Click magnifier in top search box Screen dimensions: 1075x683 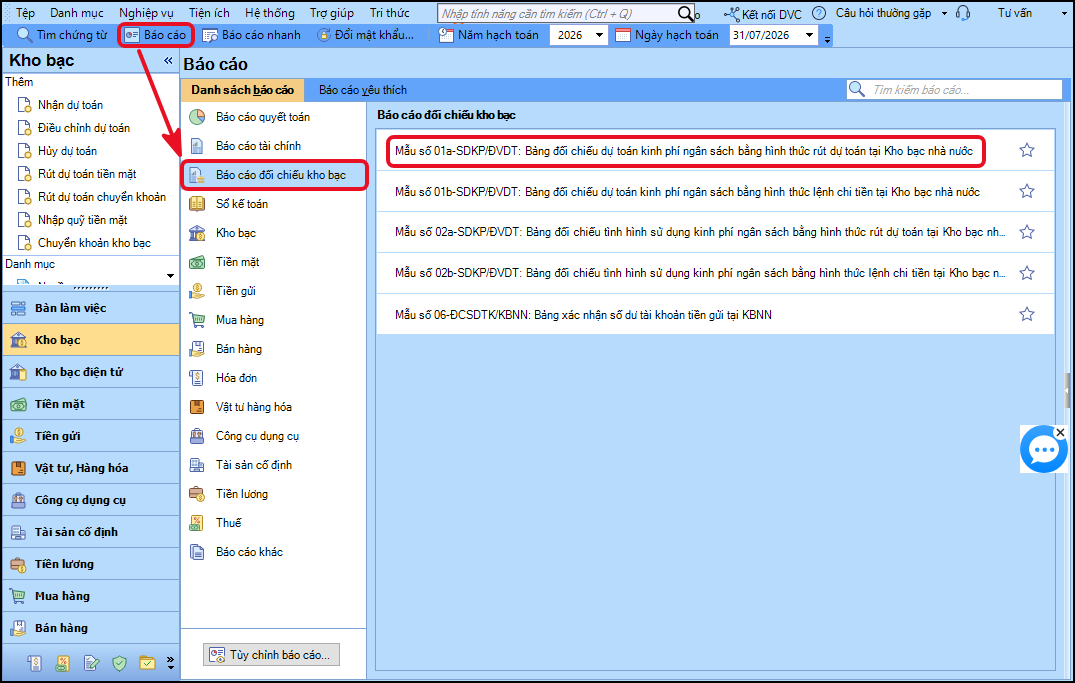tap(686, 14)
